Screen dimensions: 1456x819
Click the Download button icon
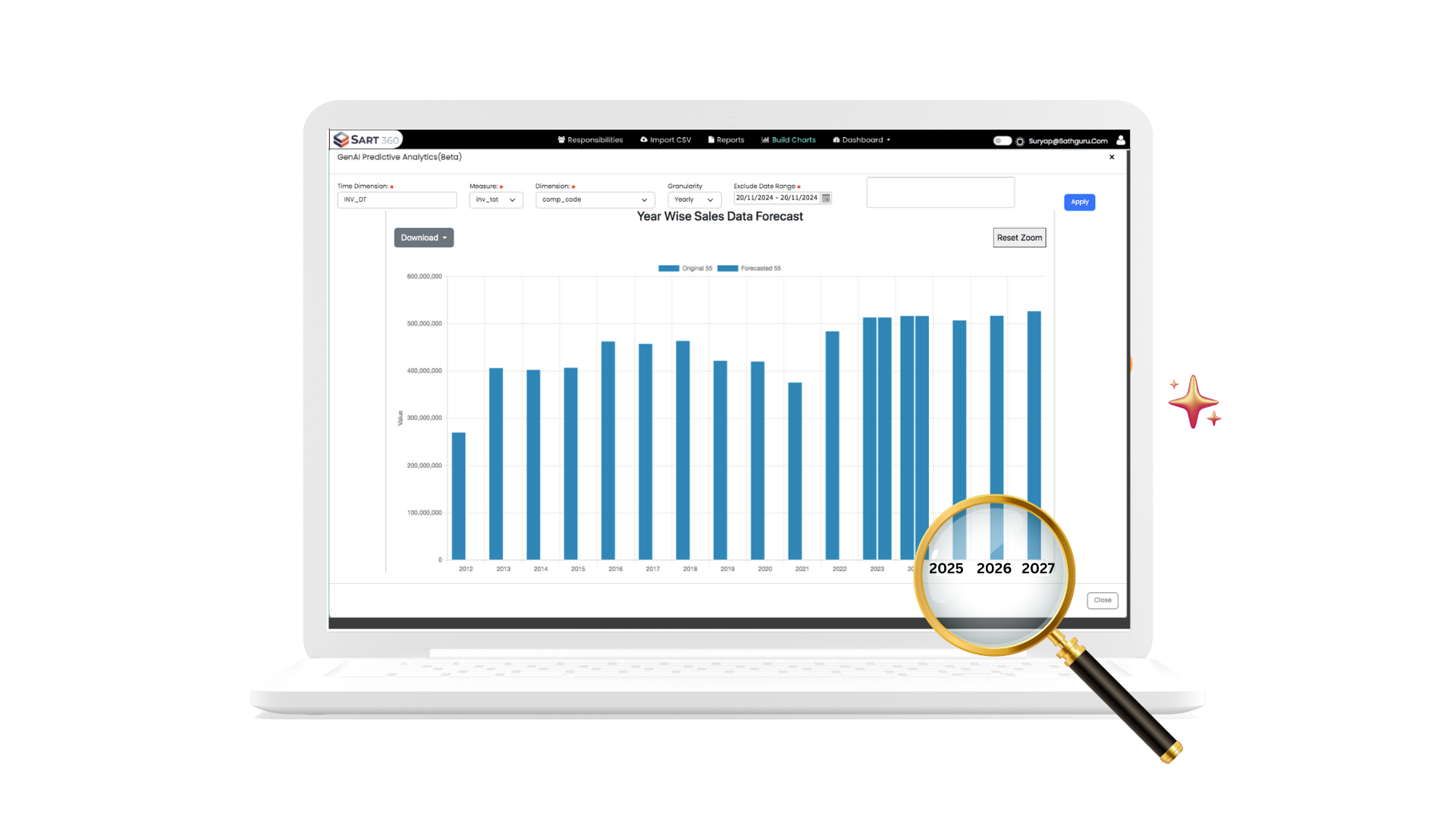[421, 237]
